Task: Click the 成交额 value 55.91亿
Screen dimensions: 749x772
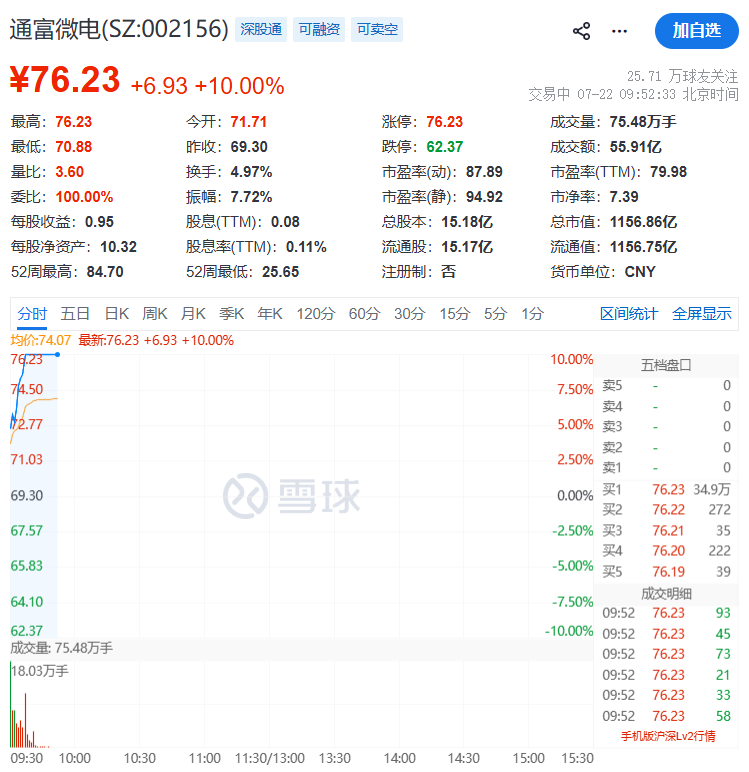Action: (x=635, y=147)
